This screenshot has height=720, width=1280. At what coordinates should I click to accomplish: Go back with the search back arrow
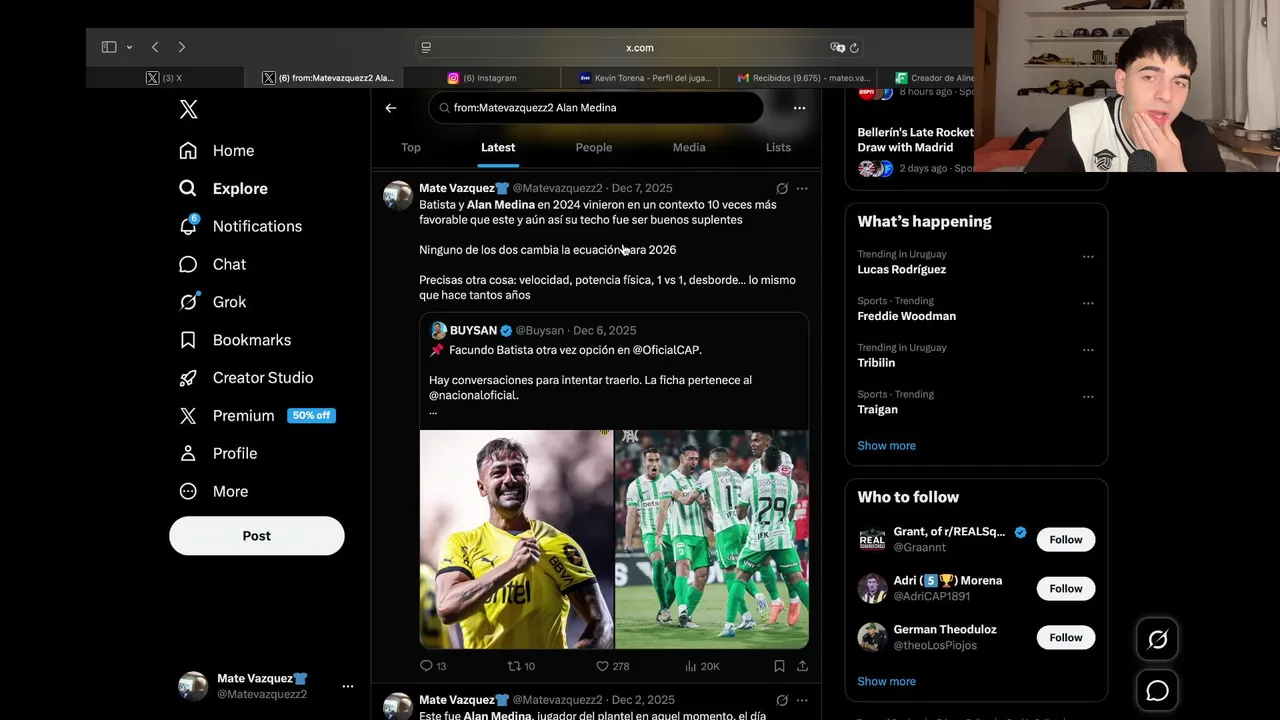point(391,108)
